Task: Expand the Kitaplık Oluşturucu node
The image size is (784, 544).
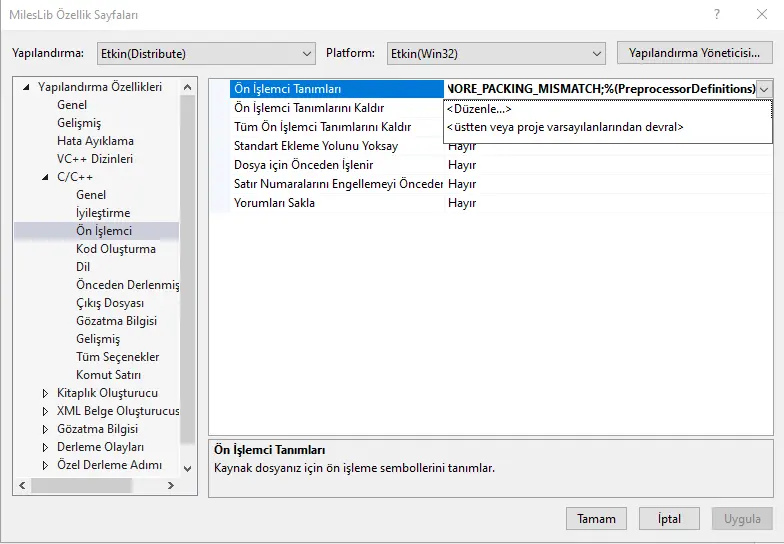Action: click(x=45, y=393)
